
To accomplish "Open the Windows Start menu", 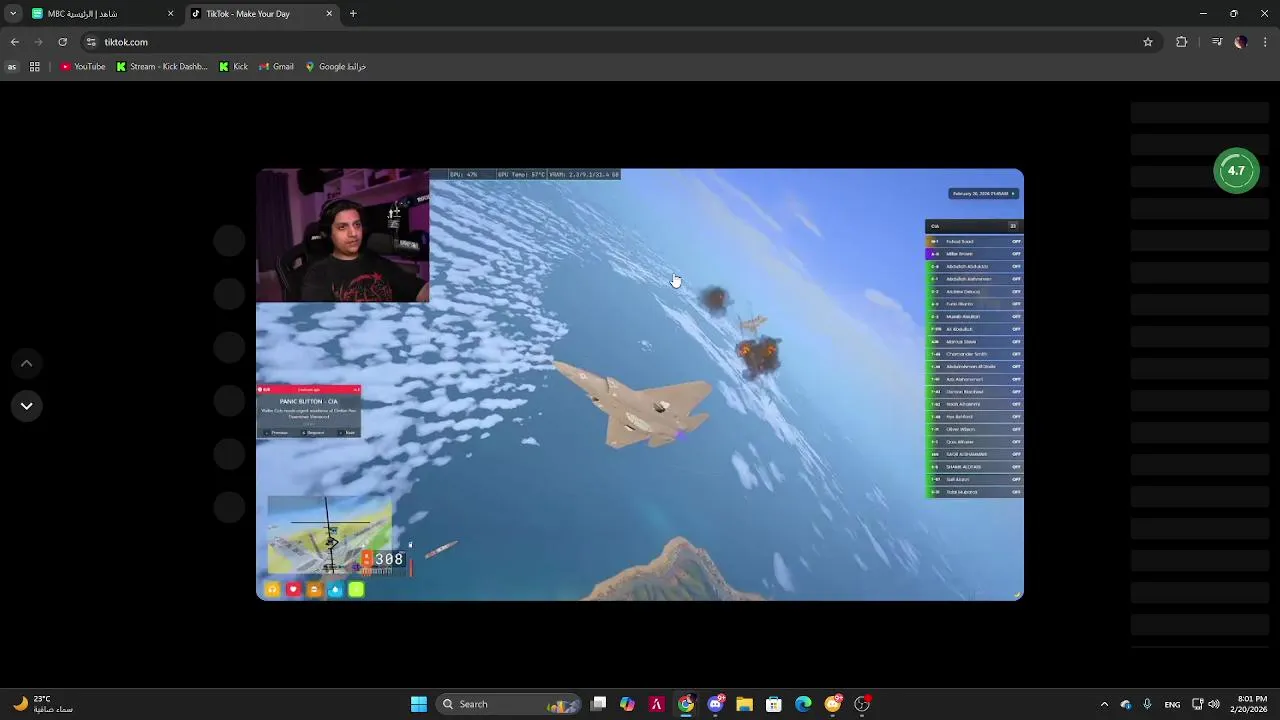I will pyautogui.click(x=419, y=704).
